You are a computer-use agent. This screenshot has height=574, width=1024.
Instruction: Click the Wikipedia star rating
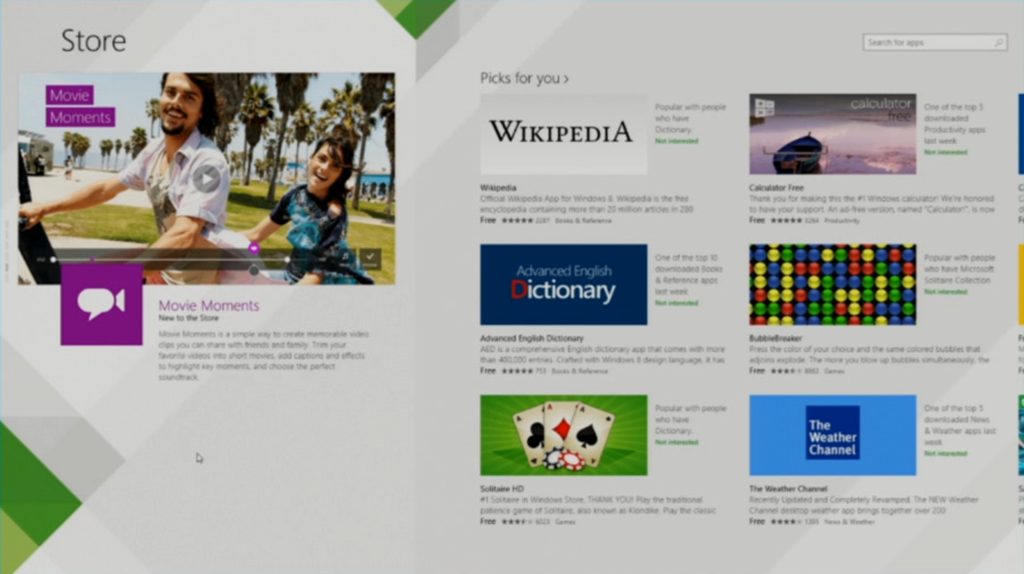pos(517,221)
